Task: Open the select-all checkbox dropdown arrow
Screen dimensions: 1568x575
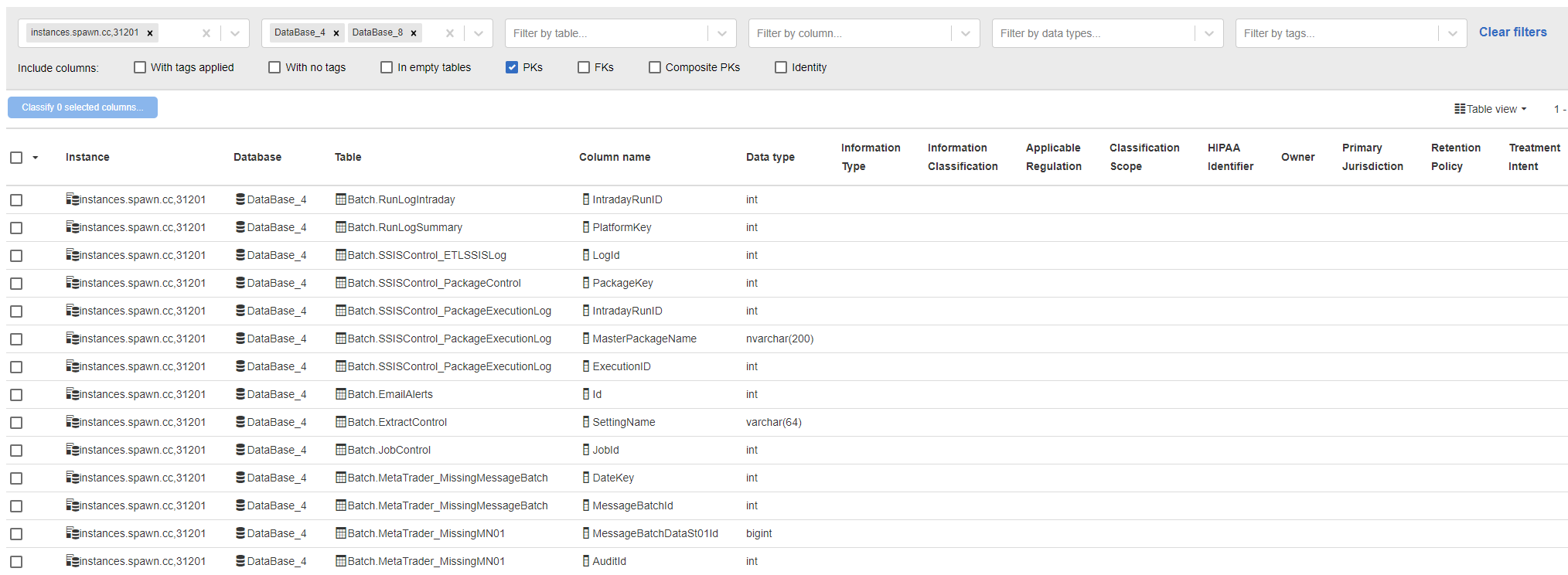Action: [x=36, y=158]
